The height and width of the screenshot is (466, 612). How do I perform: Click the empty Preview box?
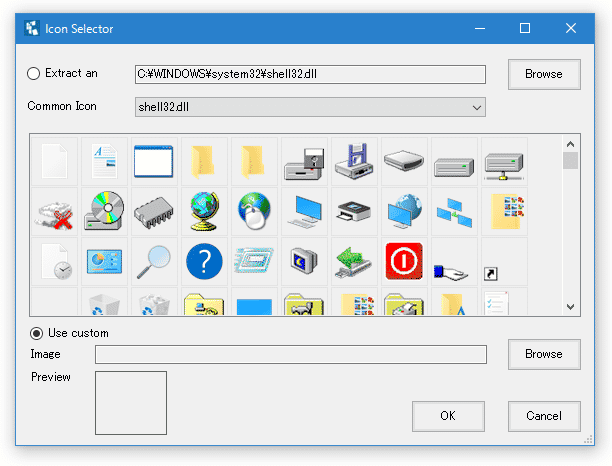(x=131, y=403)
